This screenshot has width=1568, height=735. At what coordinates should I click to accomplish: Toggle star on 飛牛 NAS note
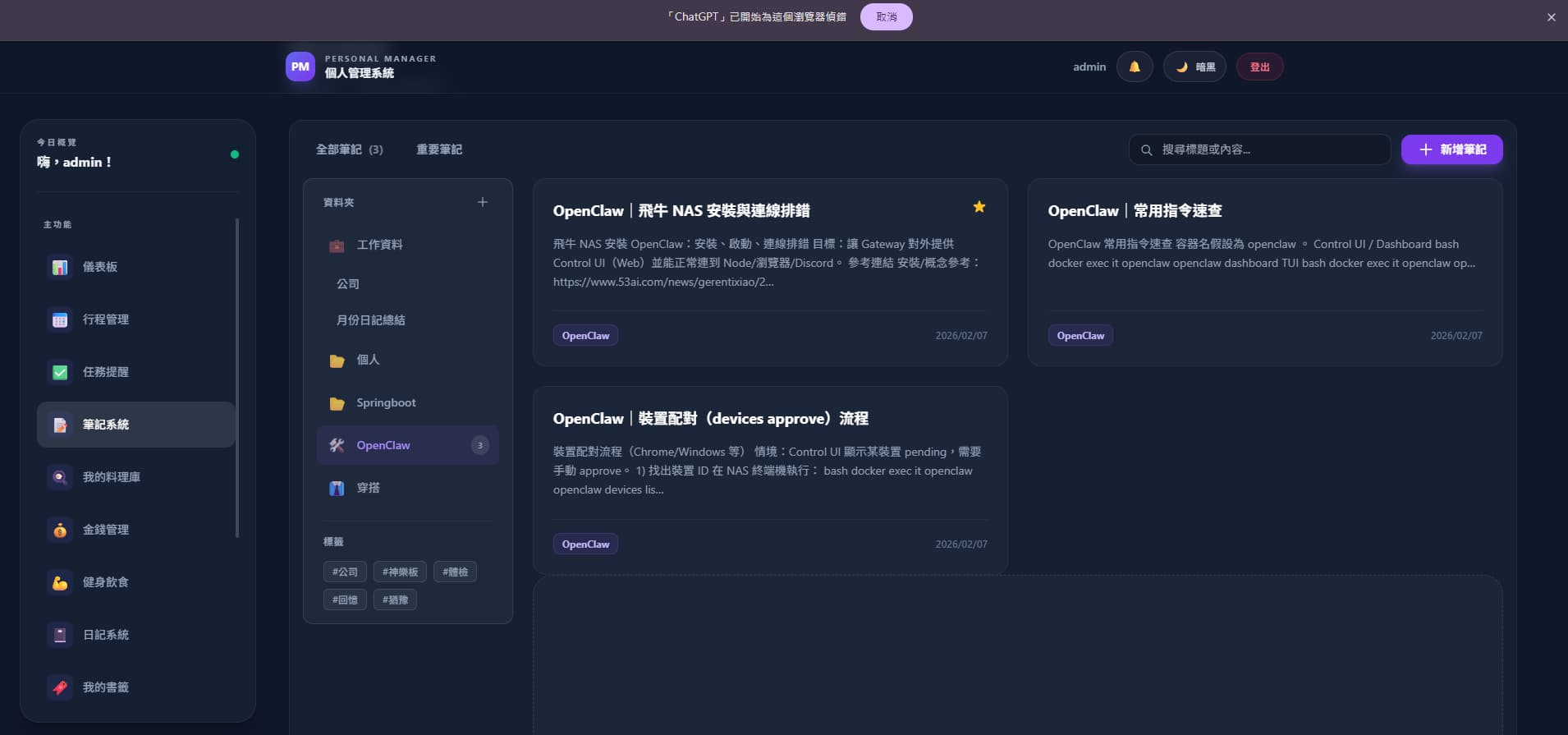(x=979, y=207)
